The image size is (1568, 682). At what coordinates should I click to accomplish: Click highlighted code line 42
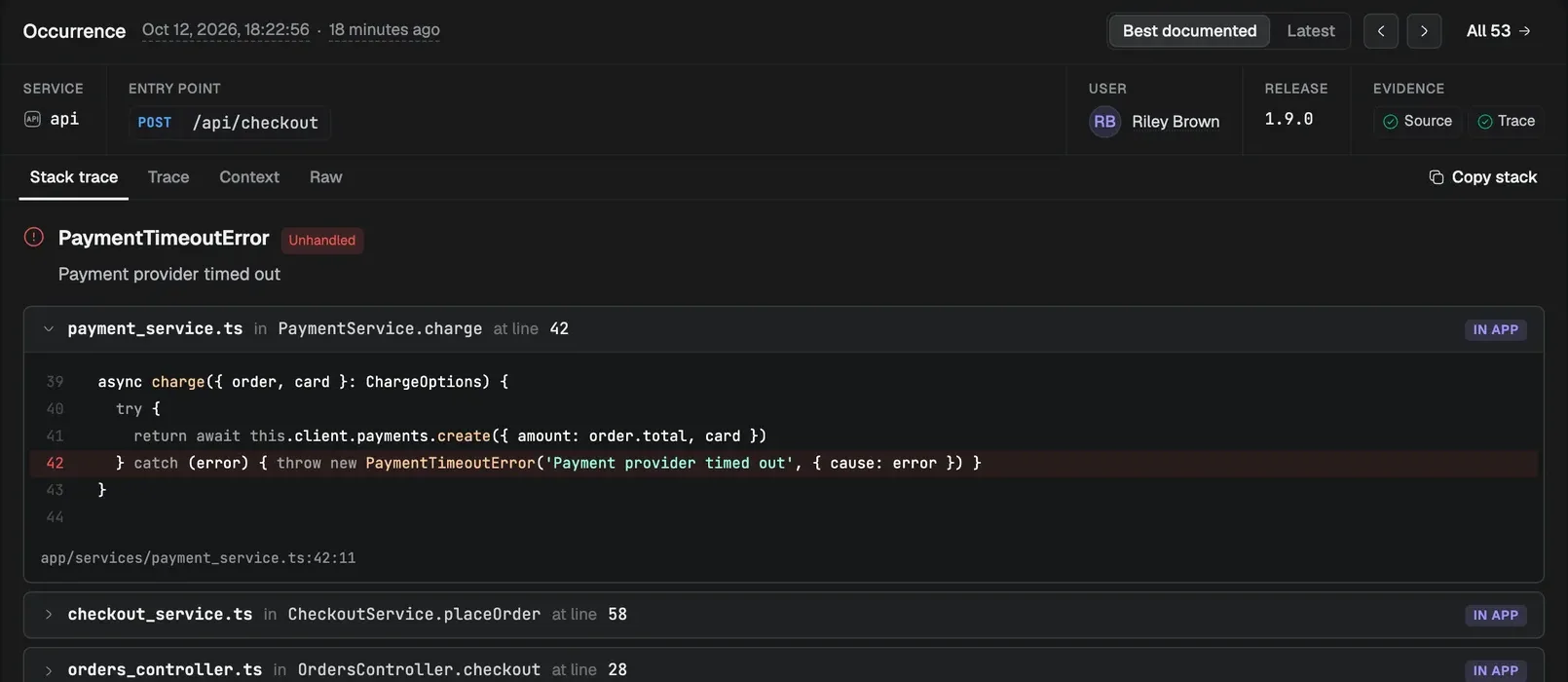(x=784, y=463)
